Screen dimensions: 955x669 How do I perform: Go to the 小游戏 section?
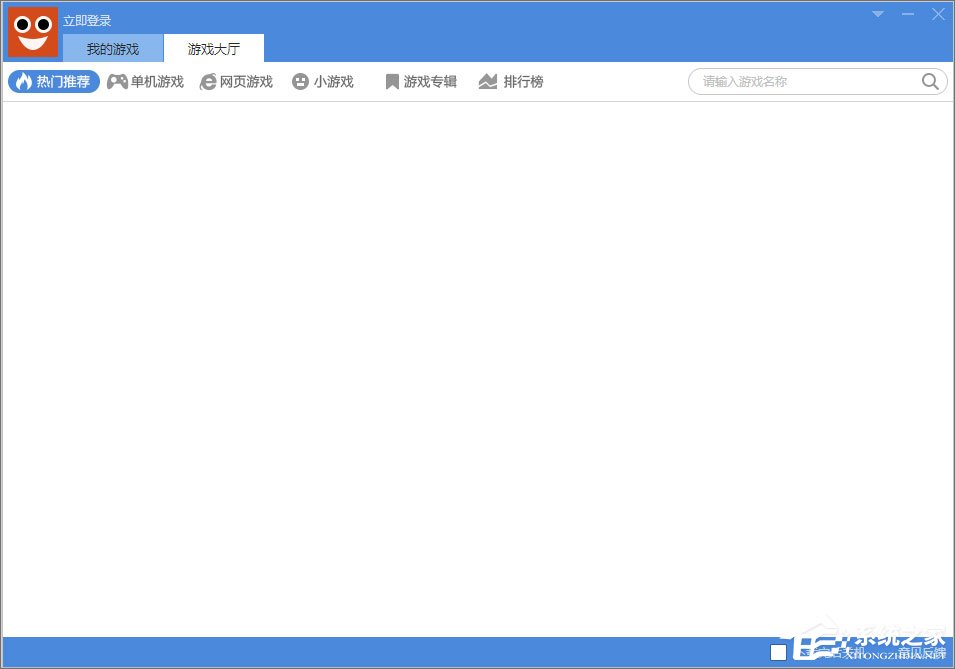323,82
